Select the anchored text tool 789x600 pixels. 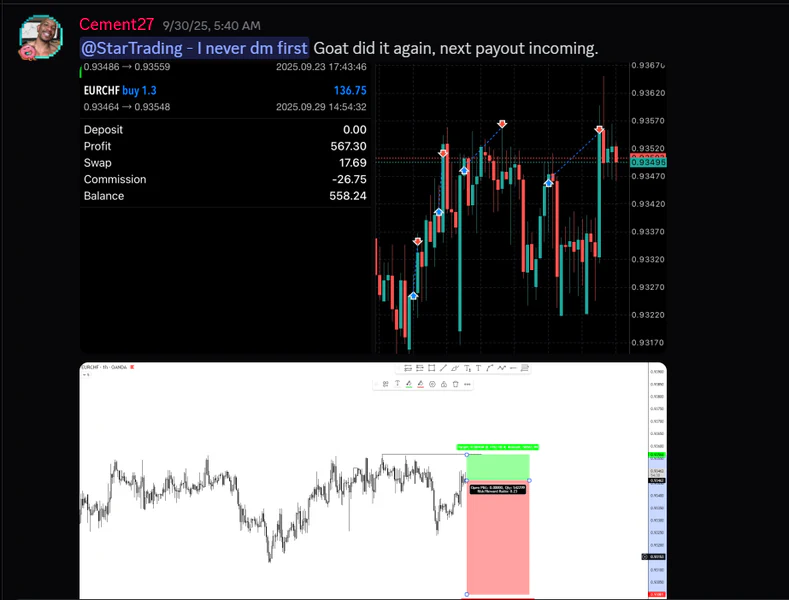pyautogui.click(x=467, y=368)
